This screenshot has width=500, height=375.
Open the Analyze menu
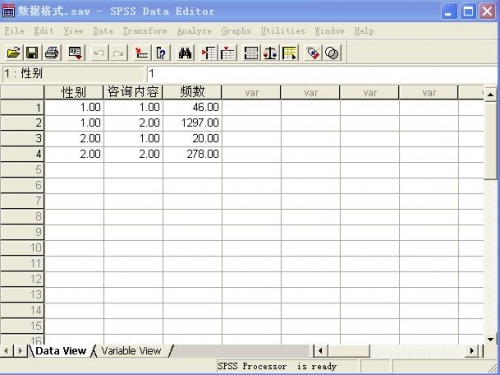tap(194, 31)
